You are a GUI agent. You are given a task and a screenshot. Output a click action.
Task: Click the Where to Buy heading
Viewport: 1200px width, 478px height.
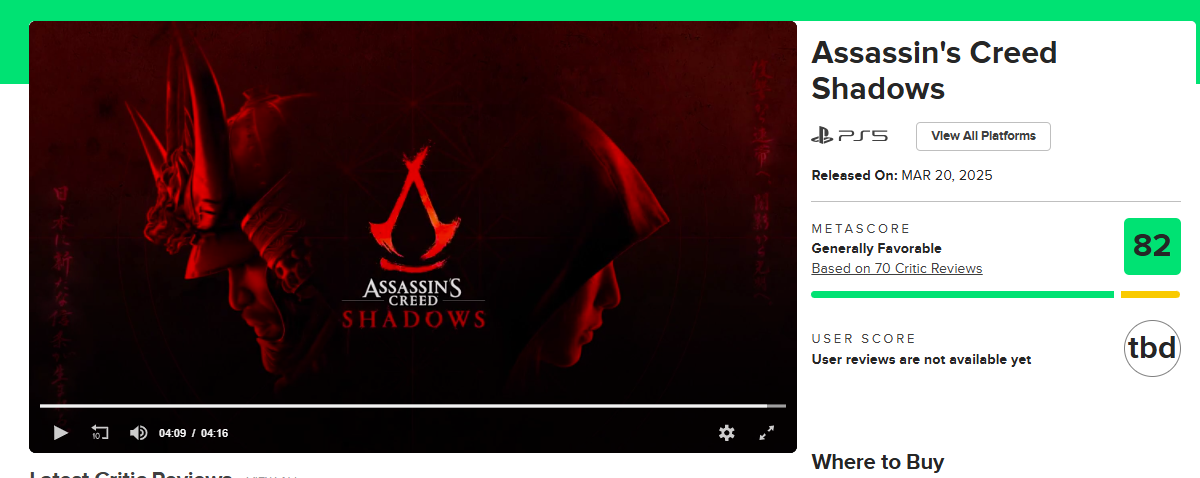878,462
